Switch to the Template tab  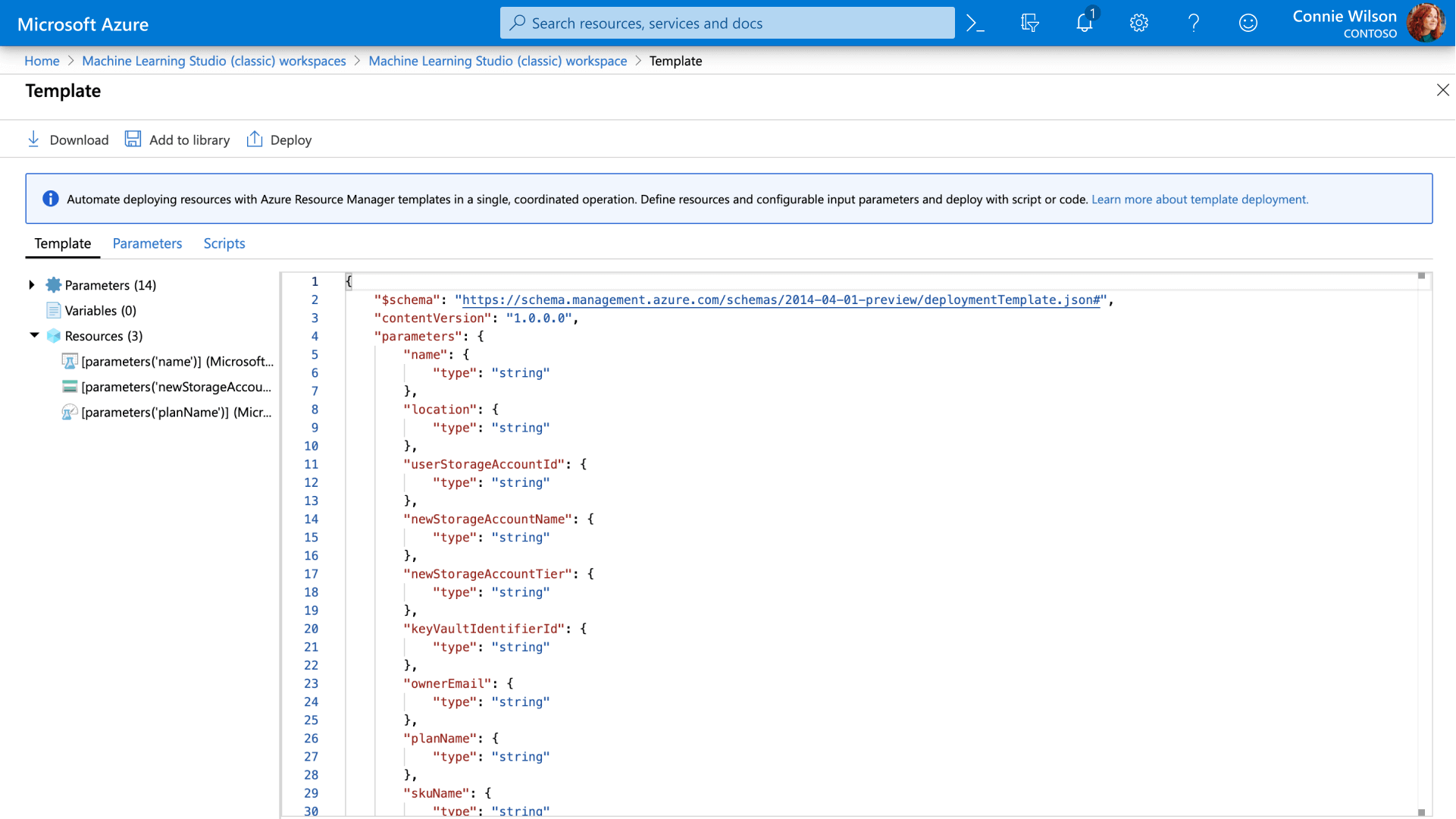(x=63, y=243)
